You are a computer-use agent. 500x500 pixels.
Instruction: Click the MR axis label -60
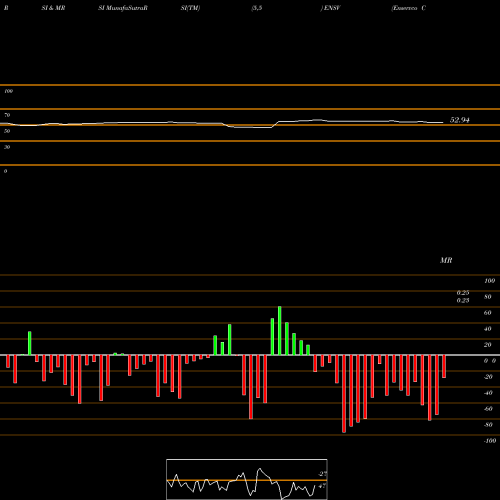tap(488, 409)
